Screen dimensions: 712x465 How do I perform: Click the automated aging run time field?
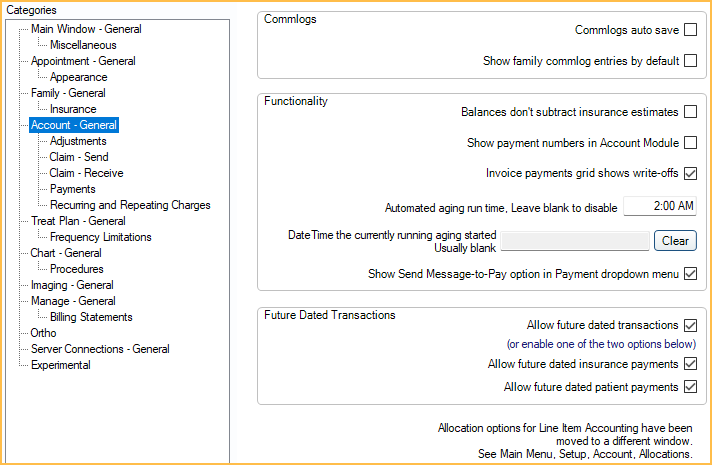pyautogui.click(x=659, y=207)
